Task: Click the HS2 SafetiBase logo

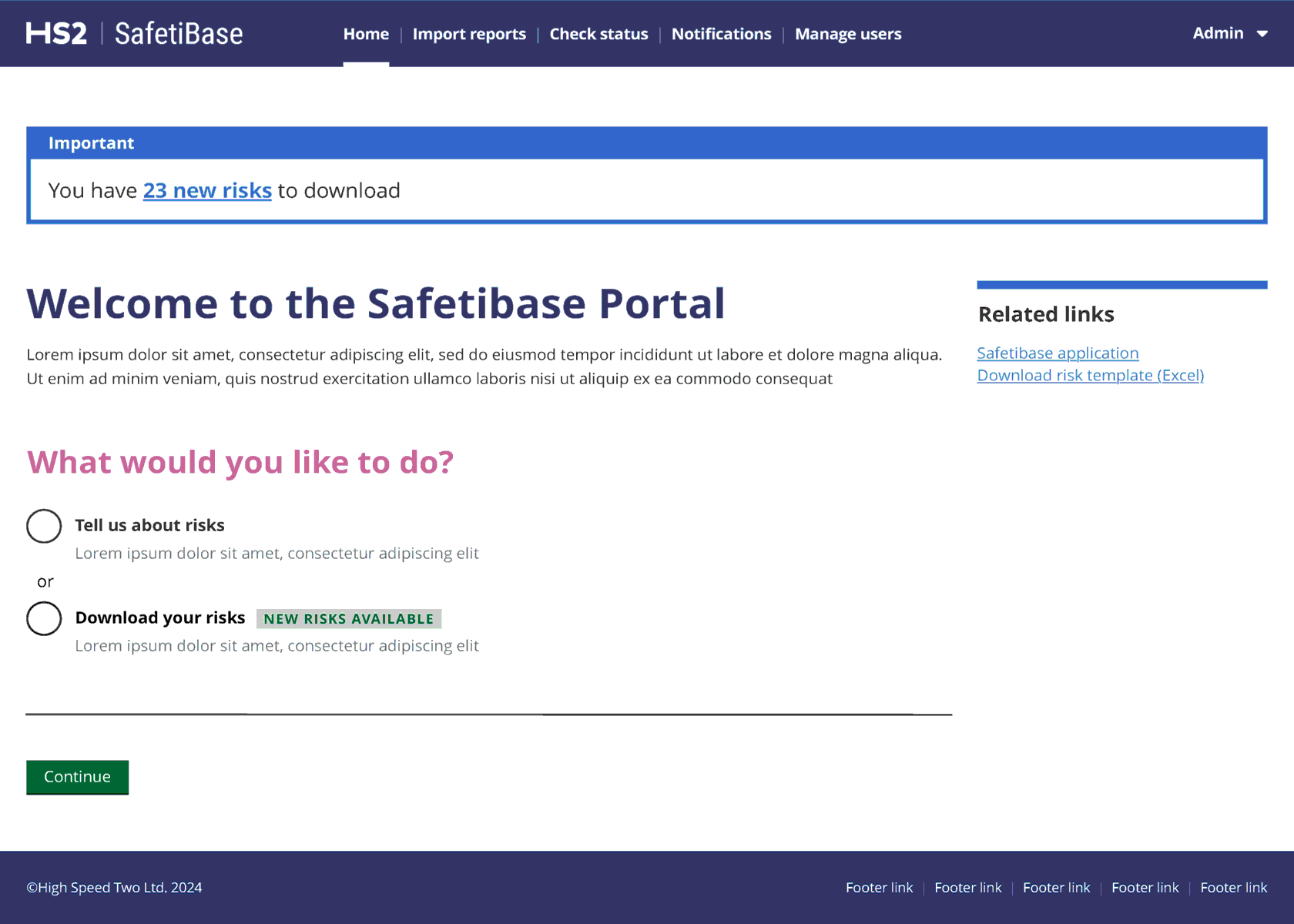Action: [134, 34]
